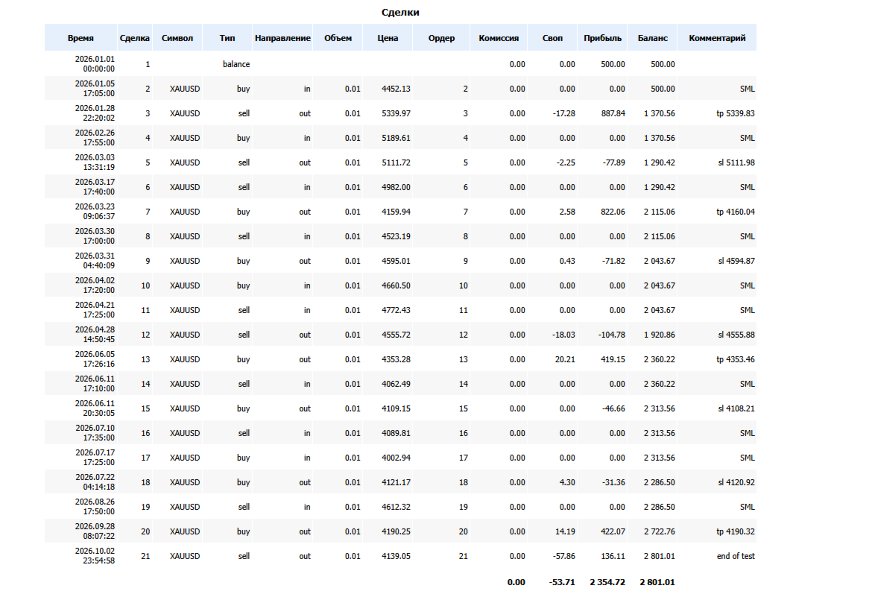Select the Тип column header
Screen dimensions: 872x600
point(227,38)
